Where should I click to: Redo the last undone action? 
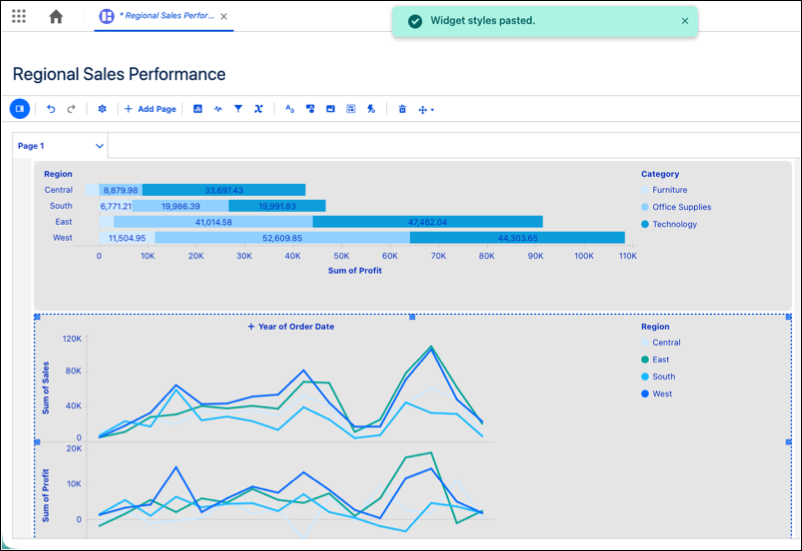pos(71,109)
